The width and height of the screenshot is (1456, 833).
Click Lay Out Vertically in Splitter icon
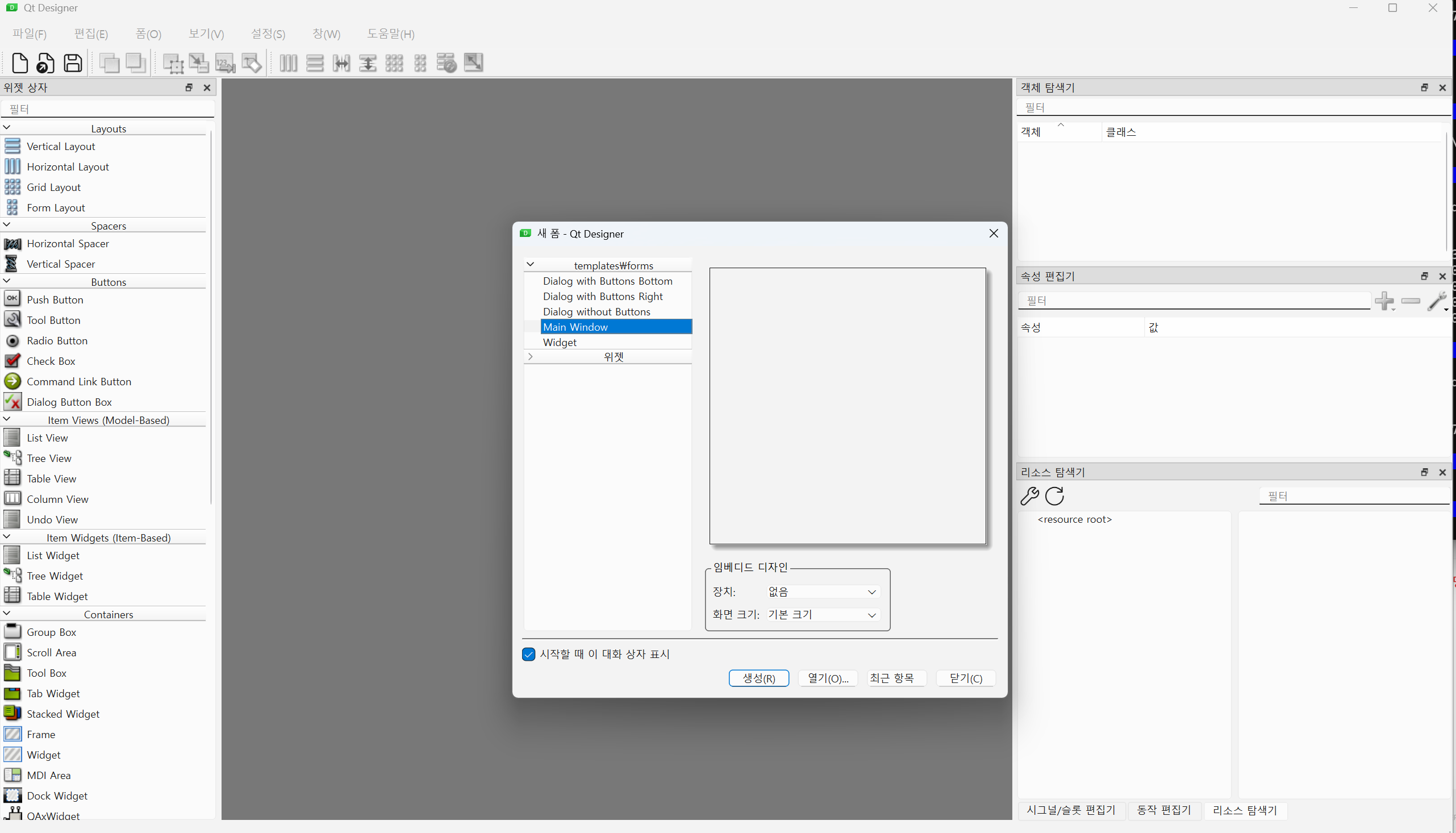tap(368, 63)
